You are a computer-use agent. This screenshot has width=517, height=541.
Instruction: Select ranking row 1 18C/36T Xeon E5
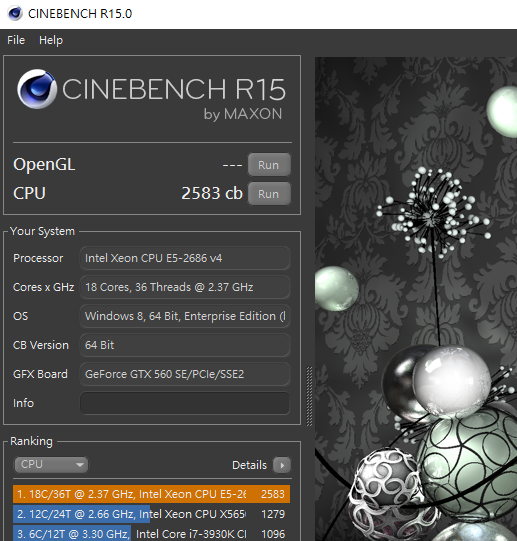(152, 494)
